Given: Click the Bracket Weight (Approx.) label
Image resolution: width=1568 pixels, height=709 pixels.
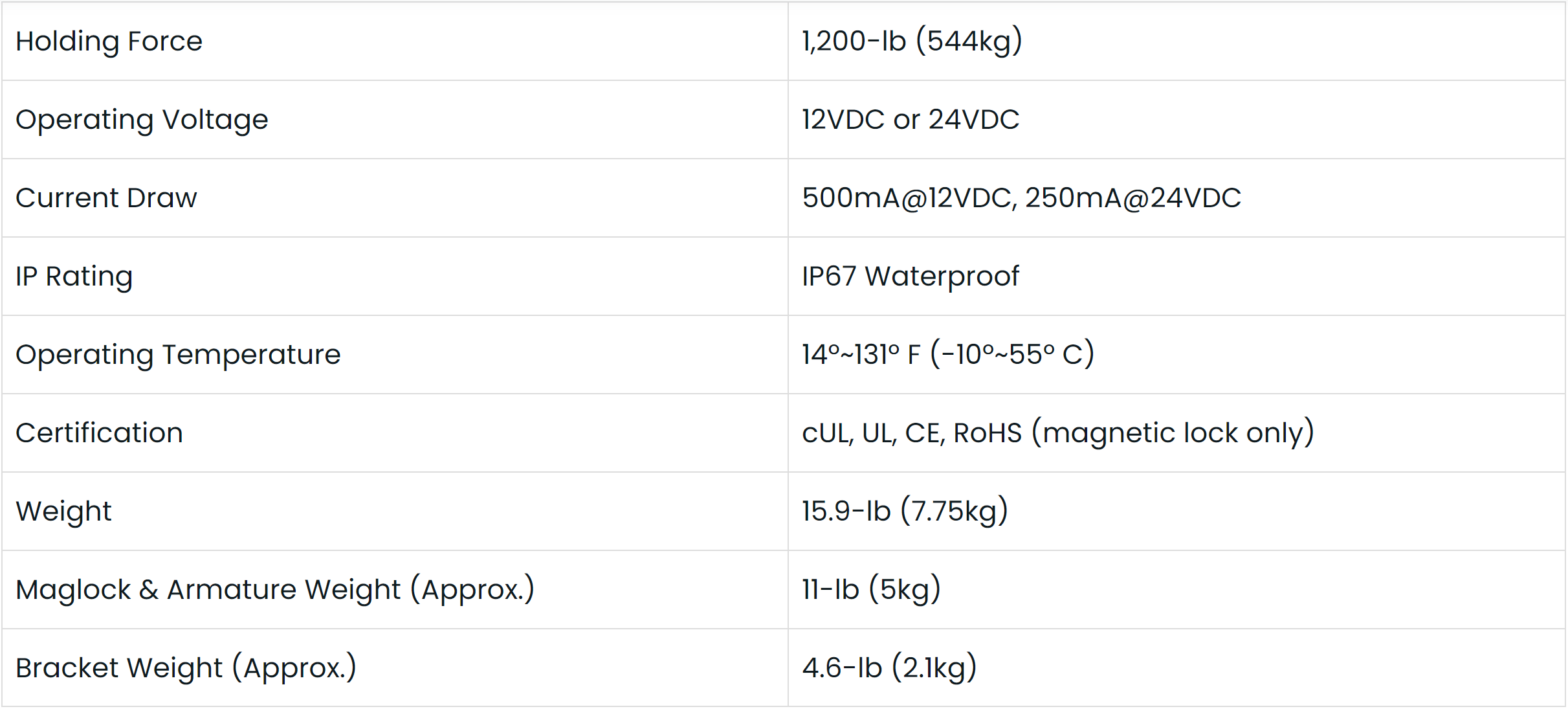Looking at the screenshot, I should 186,668.
